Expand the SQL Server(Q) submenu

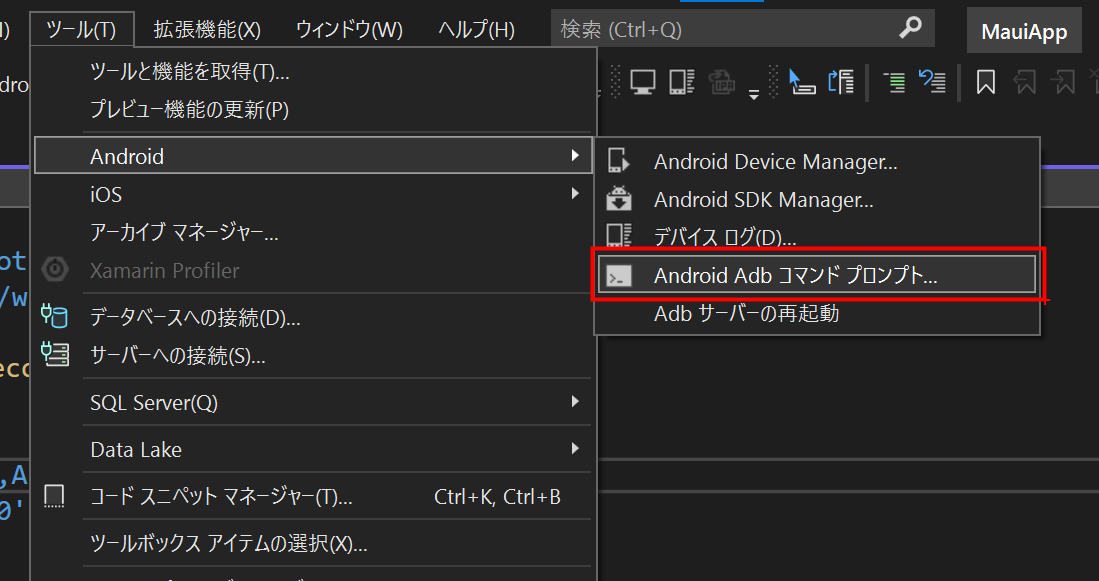click(x=314, y=402)
